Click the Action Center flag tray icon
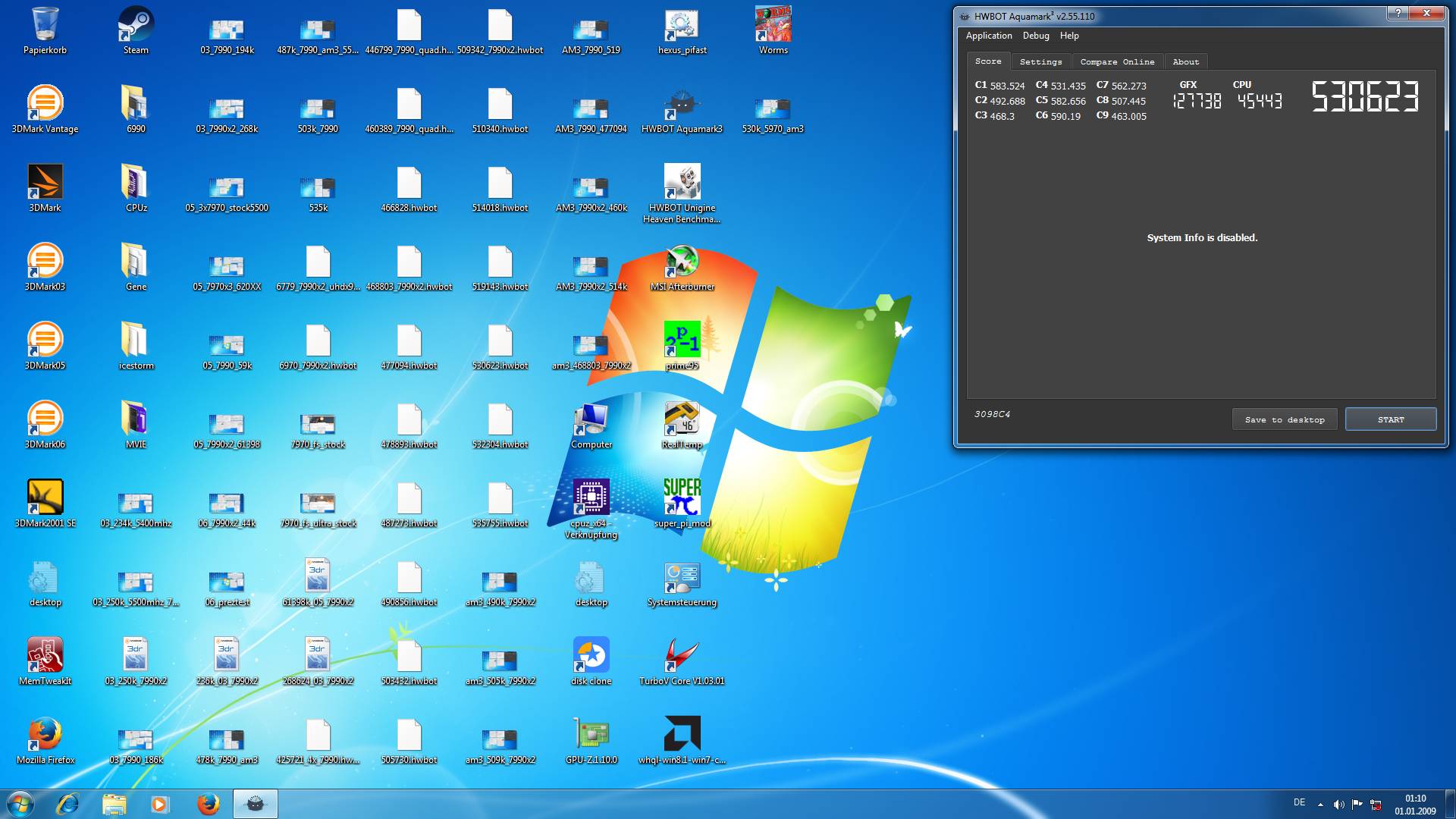The image size is (1456, 819). (x=1357, y=804)
